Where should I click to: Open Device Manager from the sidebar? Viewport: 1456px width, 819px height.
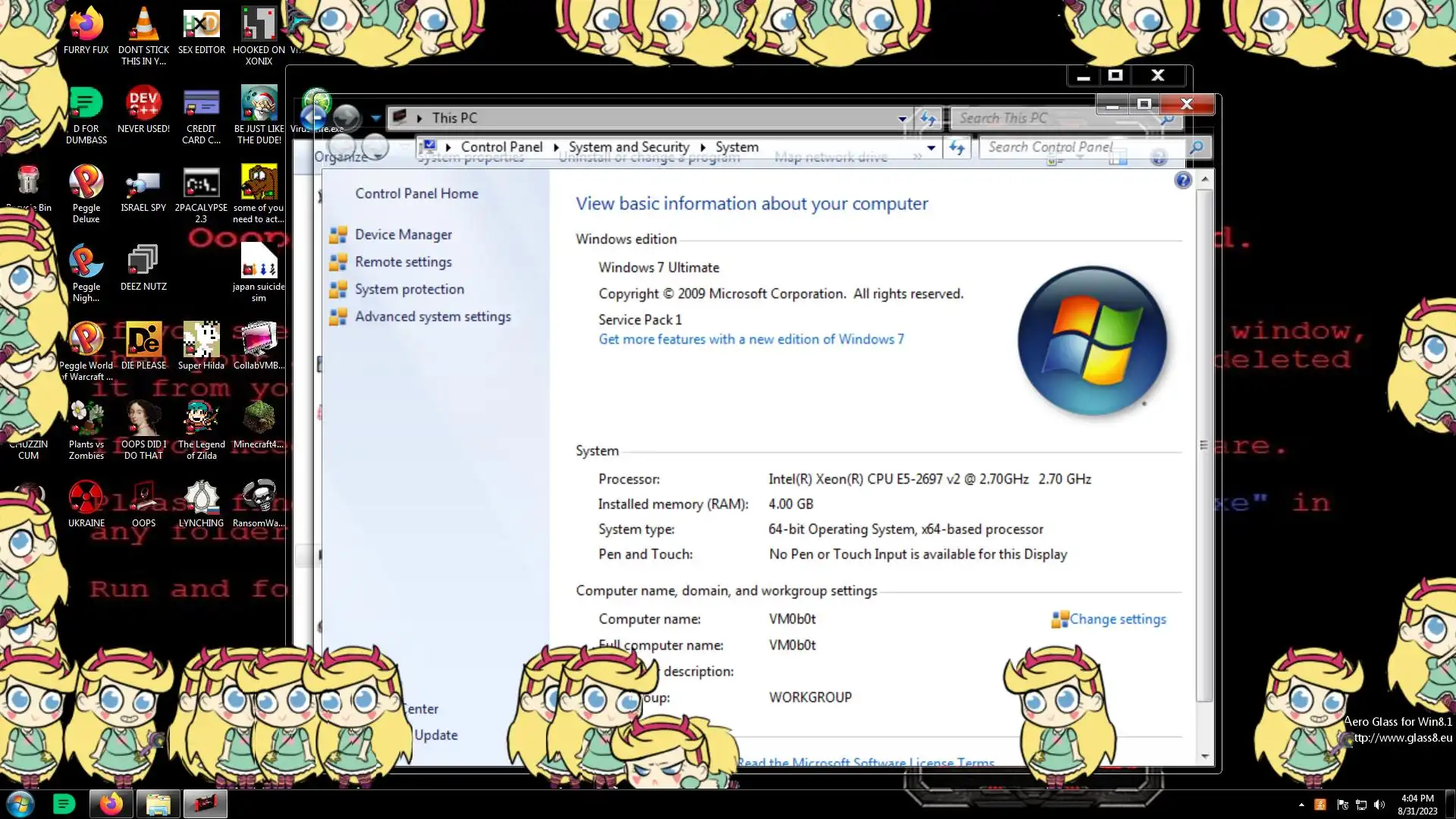tap(403, 234)
